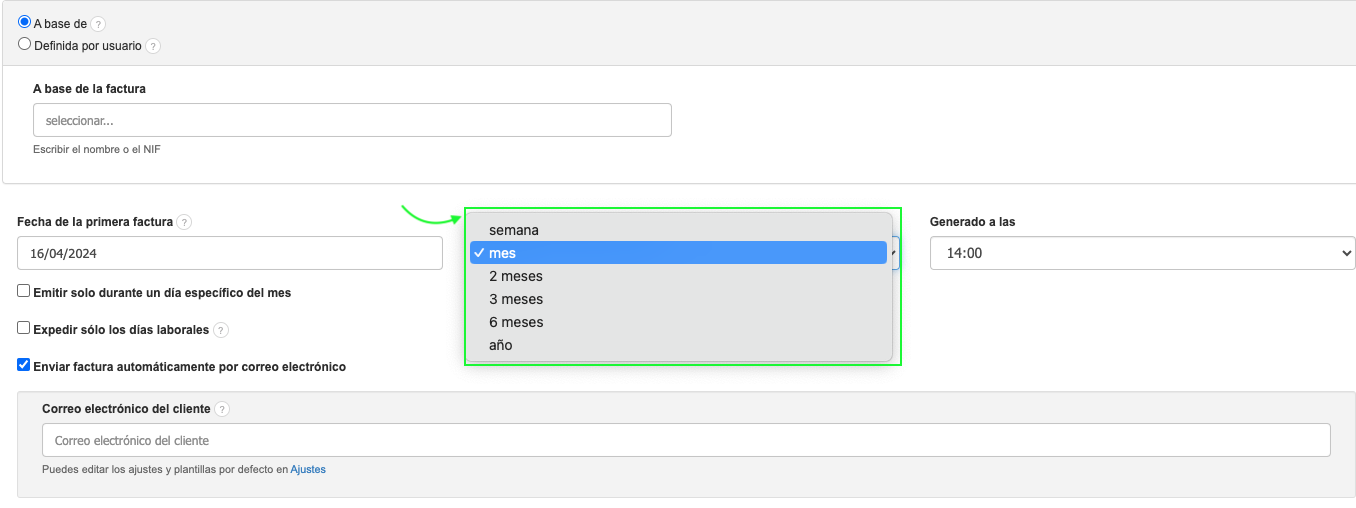Image resolution: width=1356 pixels, height=508 pixels.
Task: Select the highlighted 'mes' option
Action: [x=503, y=253]
